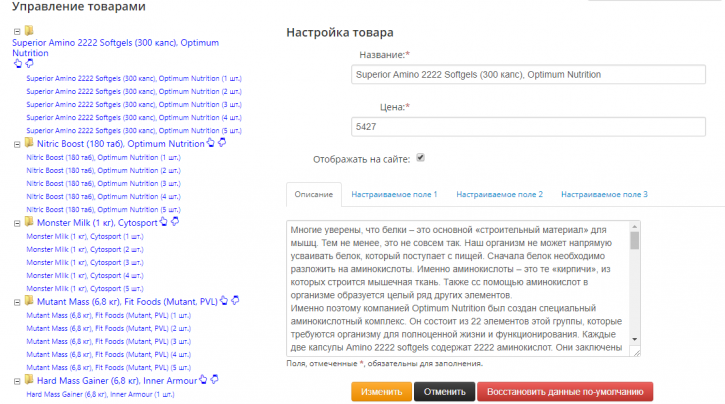Select 'Monster Milk (1 кг), Cytosport (1 шт.)' row
The image size is (725, 404).
point(85,237)
